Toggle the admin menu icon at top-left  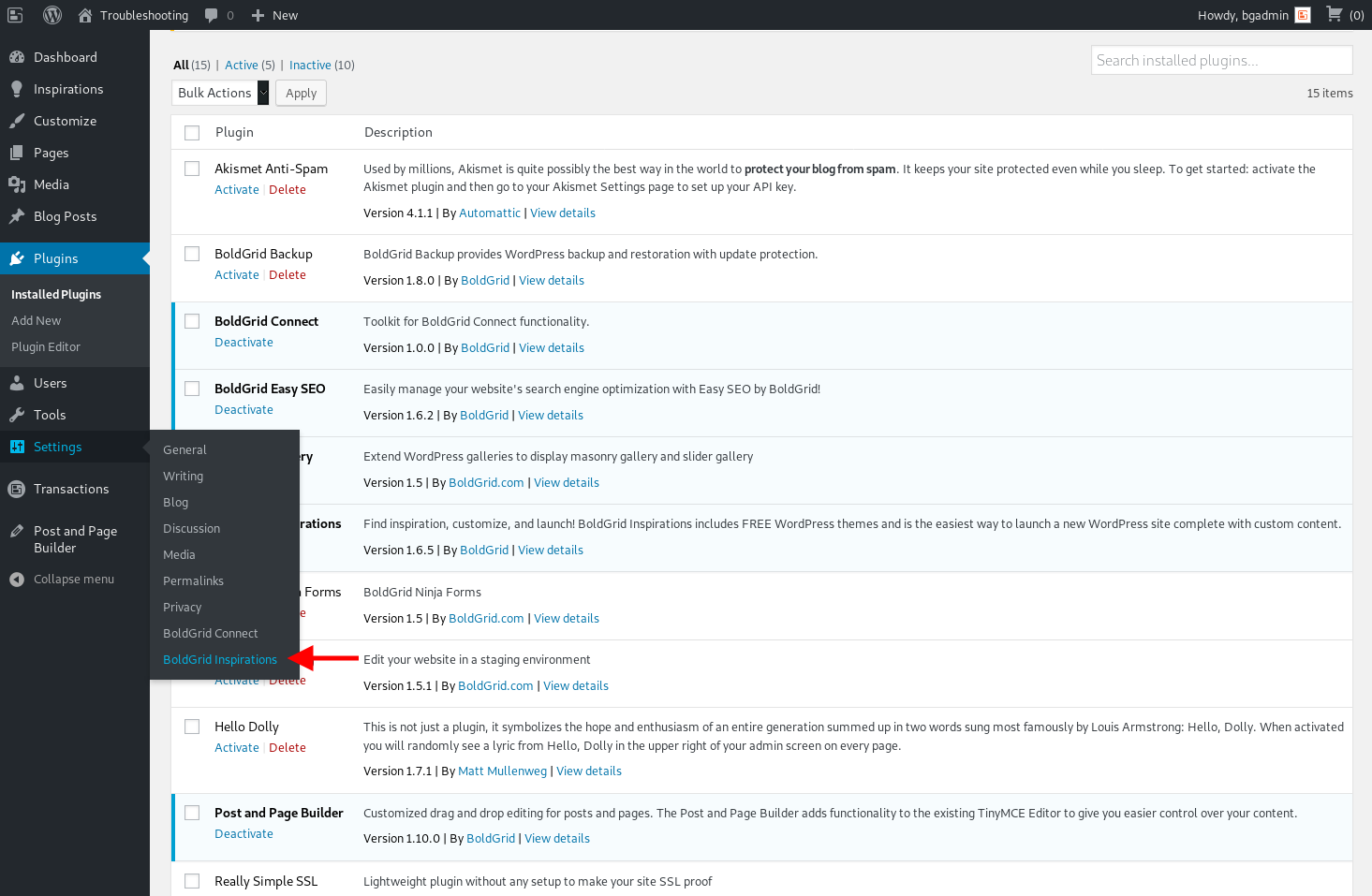(15, 15)
